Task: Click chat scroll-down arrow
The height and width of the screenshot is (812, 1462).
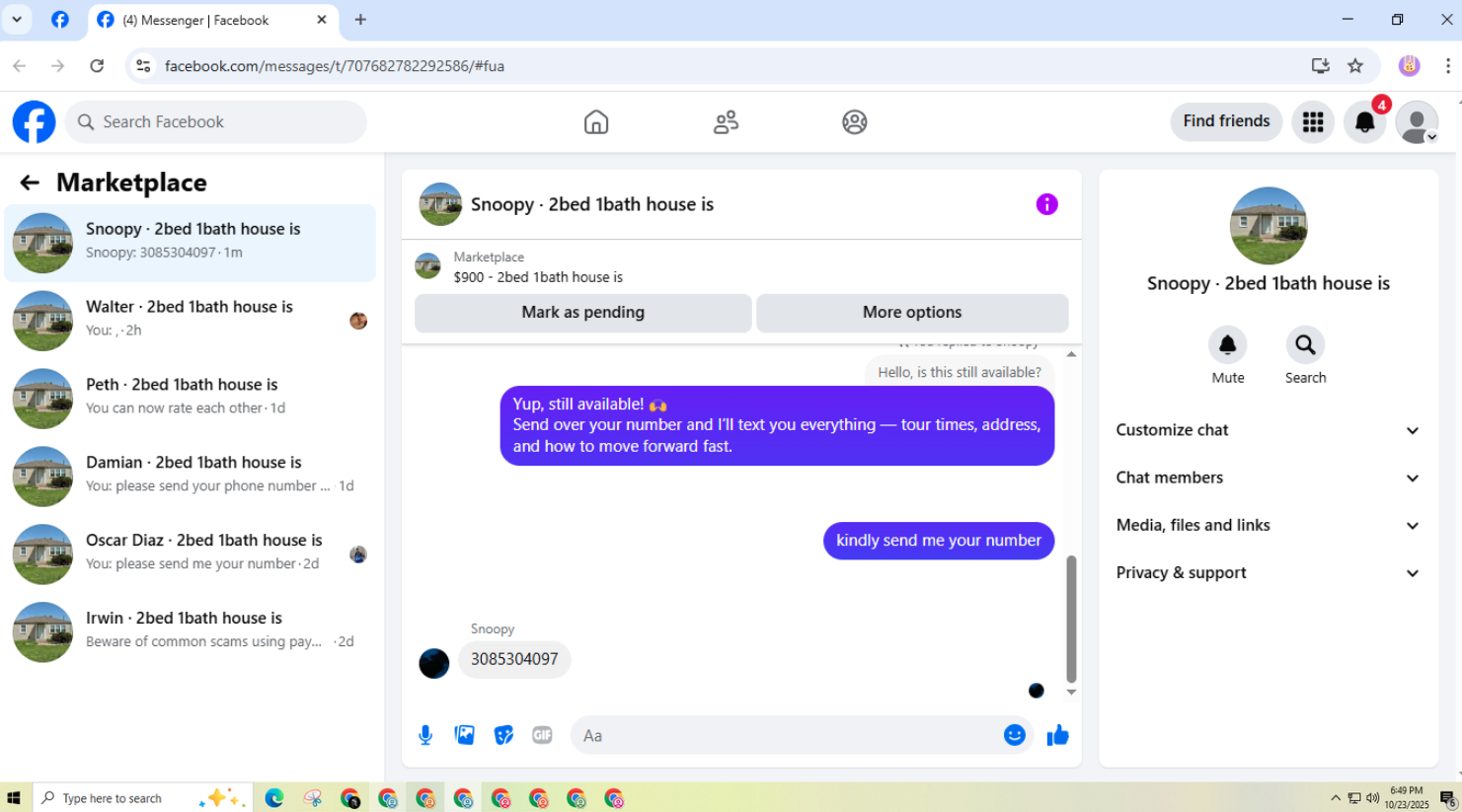Action: pyautogui.click(x=1071, y=693)
